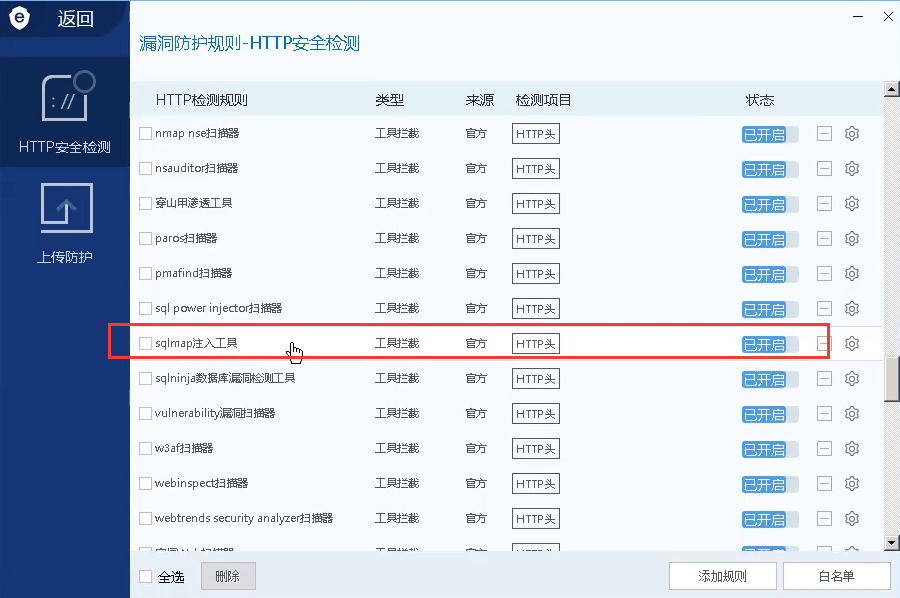Open settings gear for webinspect扫描器
This screenshot has height=598, width=900.
(x=852, y=484)
